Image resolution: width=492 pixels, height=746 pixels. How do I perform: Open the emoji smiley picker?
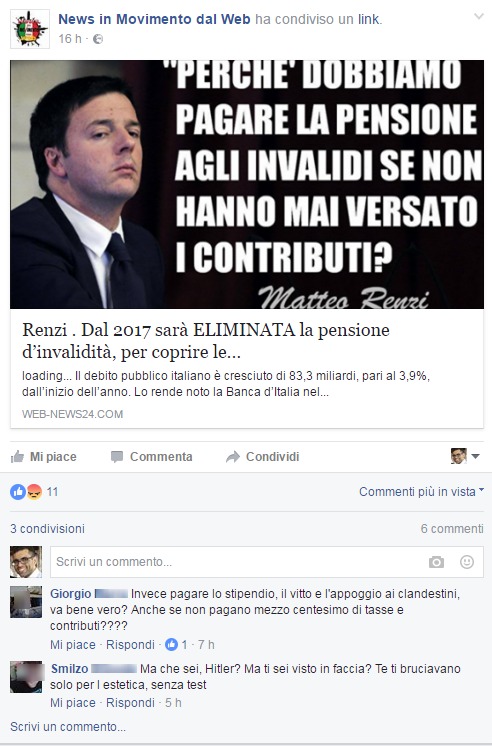[467, 562]
